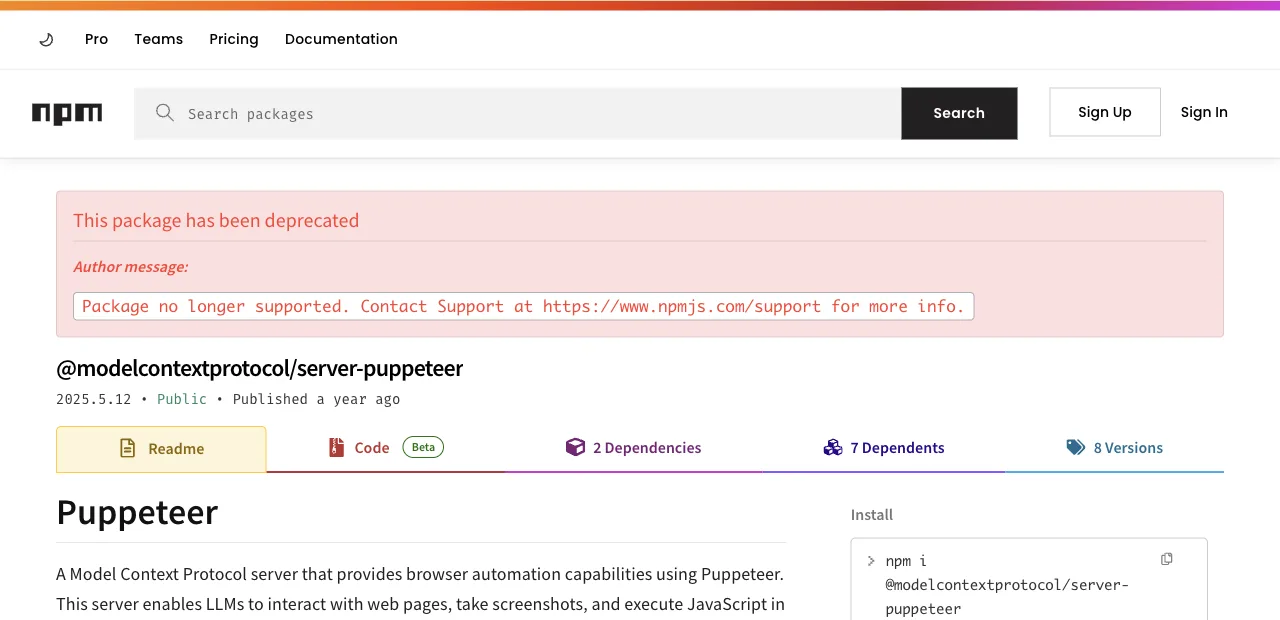Screen dimensions: 1280x620
Task: Click the deprecation author message text
Action: coord(523,306)
